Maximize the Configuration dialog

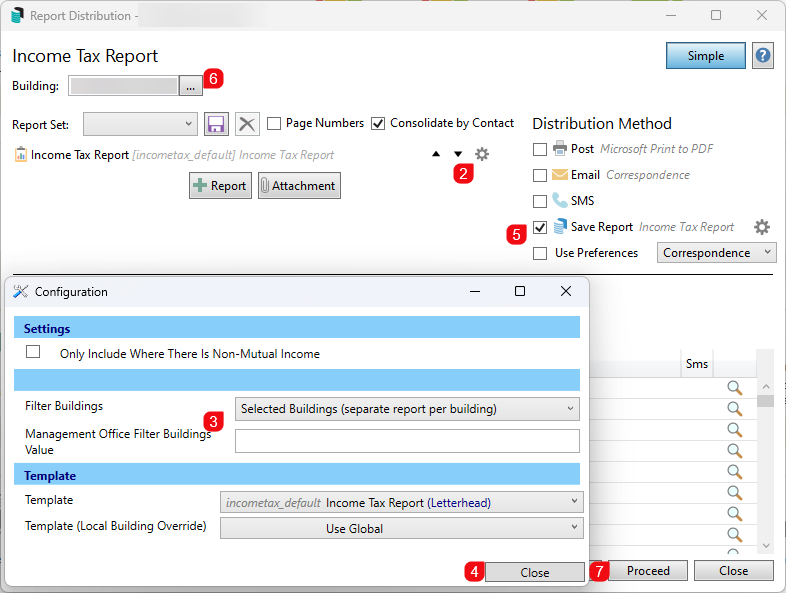520,291
